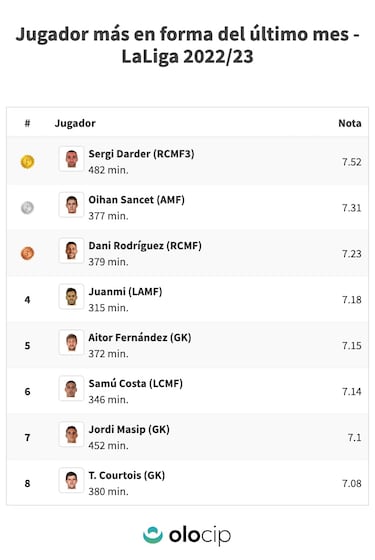Viewport: 375px width, 560px height.
Task: Open T. Courtois player photo
Action: click(x=71, y=480)
